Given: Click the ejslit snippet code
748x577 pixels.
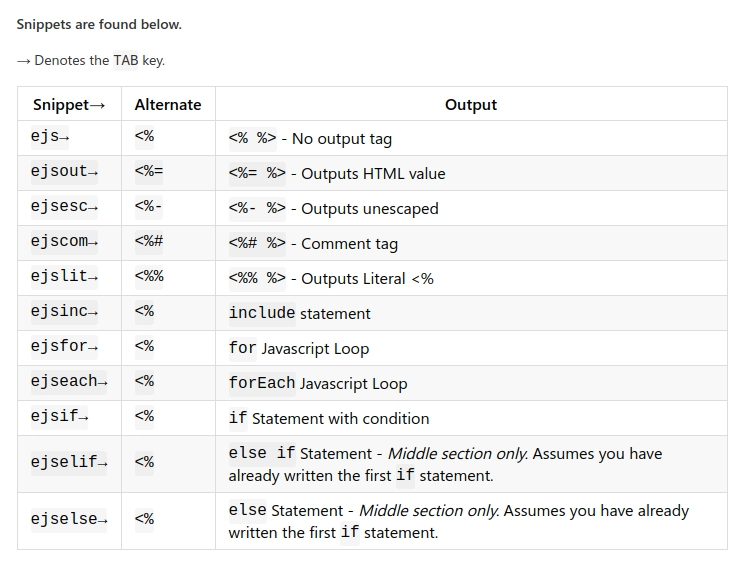Looking at the screenshot, I should tap(64, 277).
